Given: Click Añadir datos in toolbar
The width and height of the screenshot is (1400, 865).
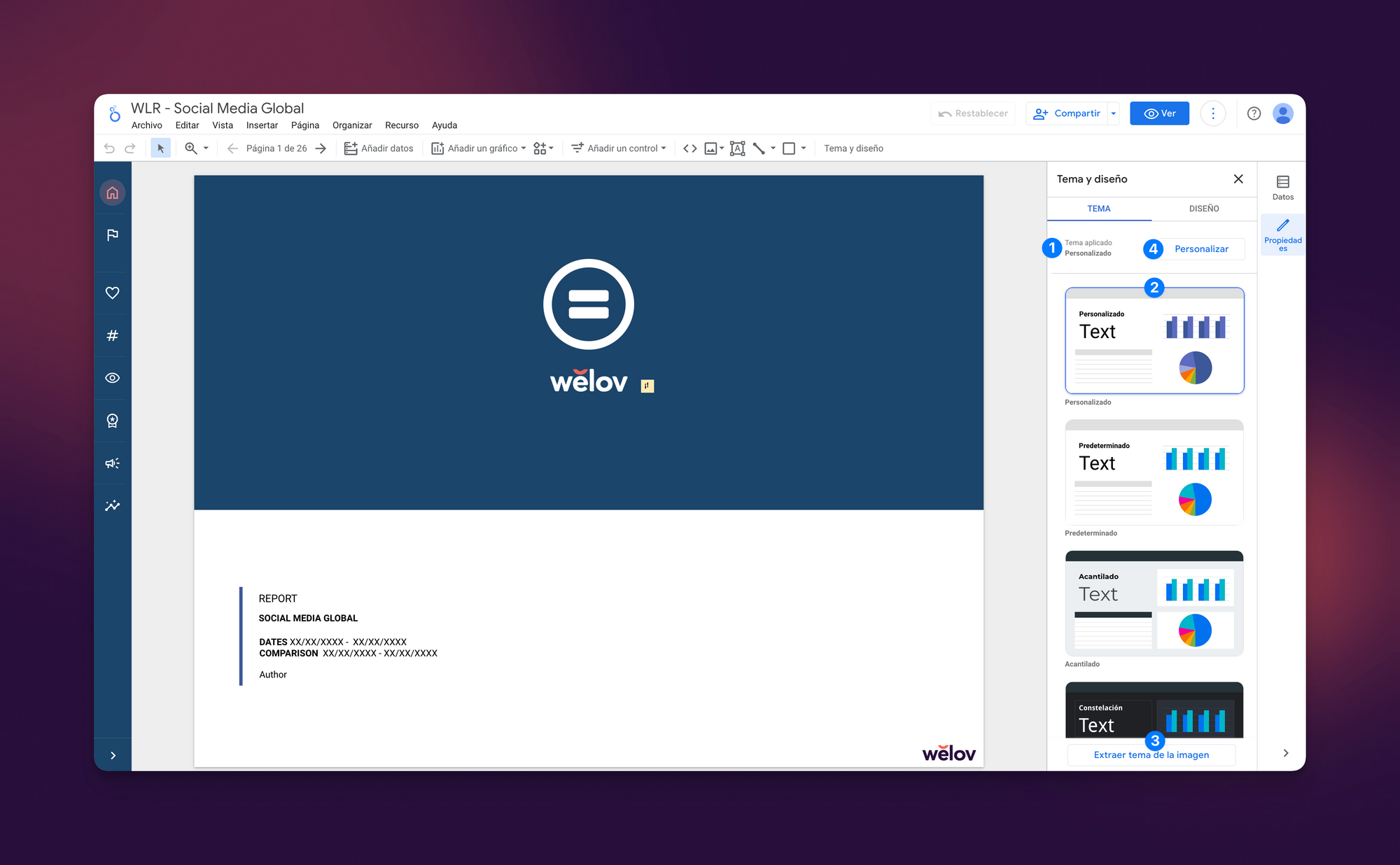Looking at the screenshot, I should point(379,148).
